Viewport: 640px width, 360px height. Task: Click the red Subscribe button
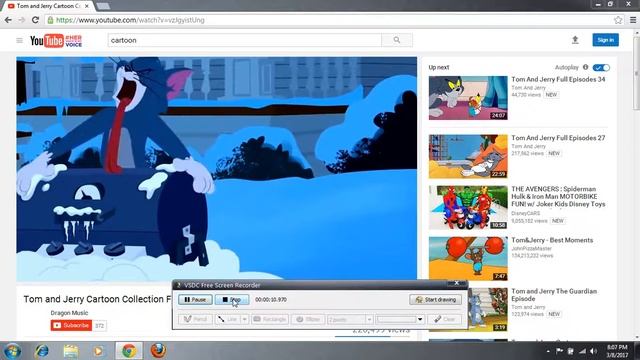[71, 325]
